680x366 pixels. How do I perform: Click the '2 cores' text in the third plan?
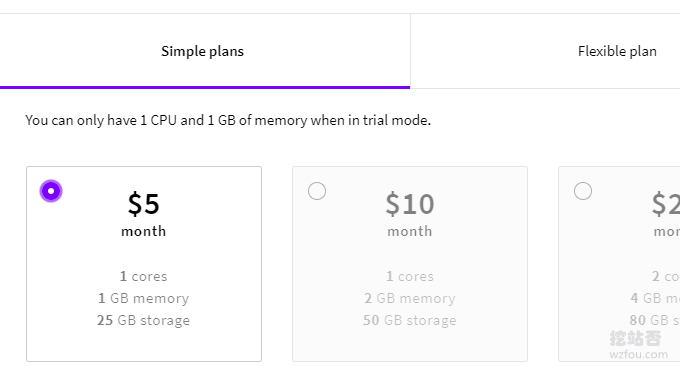[x=666, y=276]
